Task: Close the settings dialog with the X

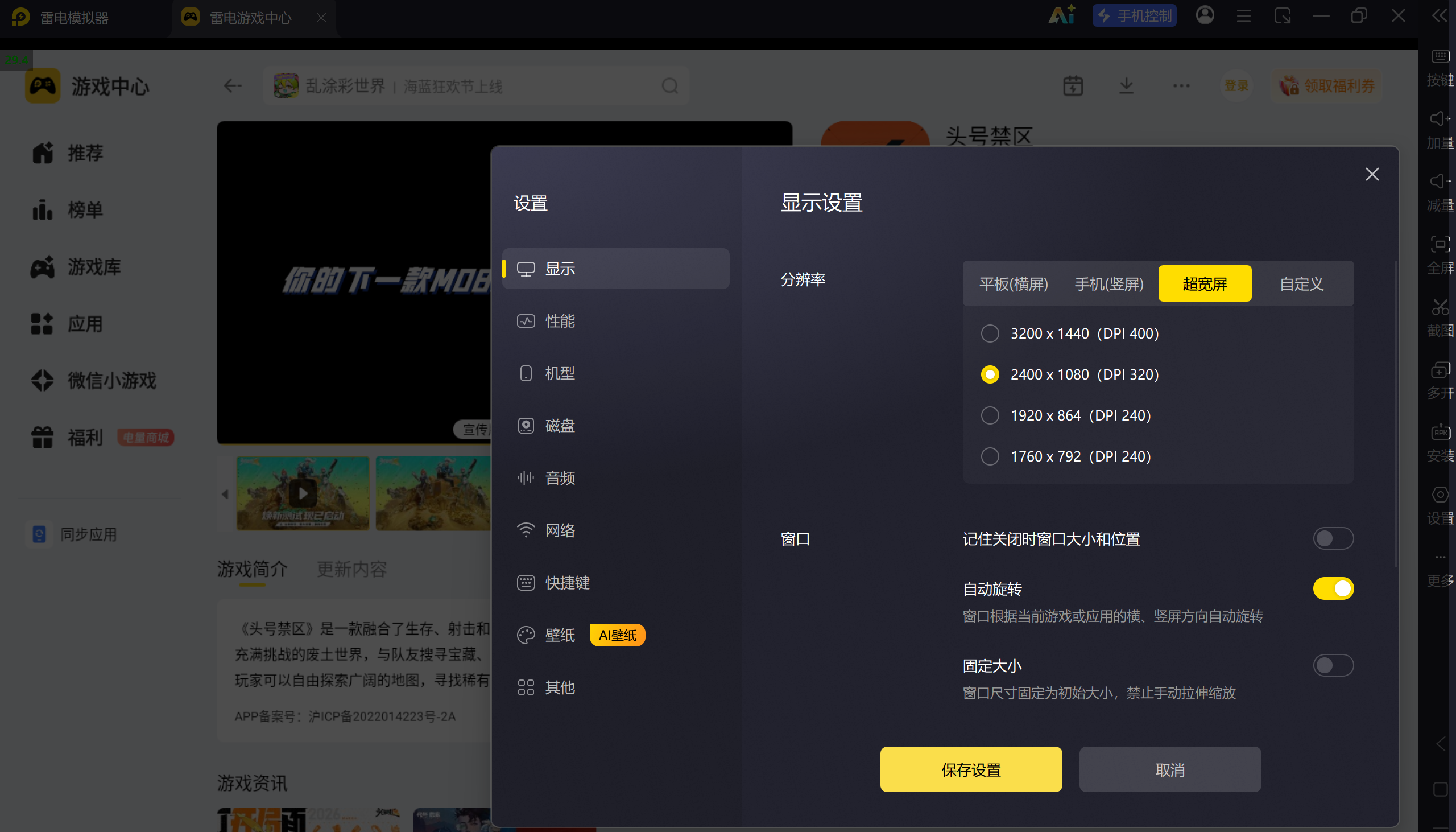Action: 1371,174
